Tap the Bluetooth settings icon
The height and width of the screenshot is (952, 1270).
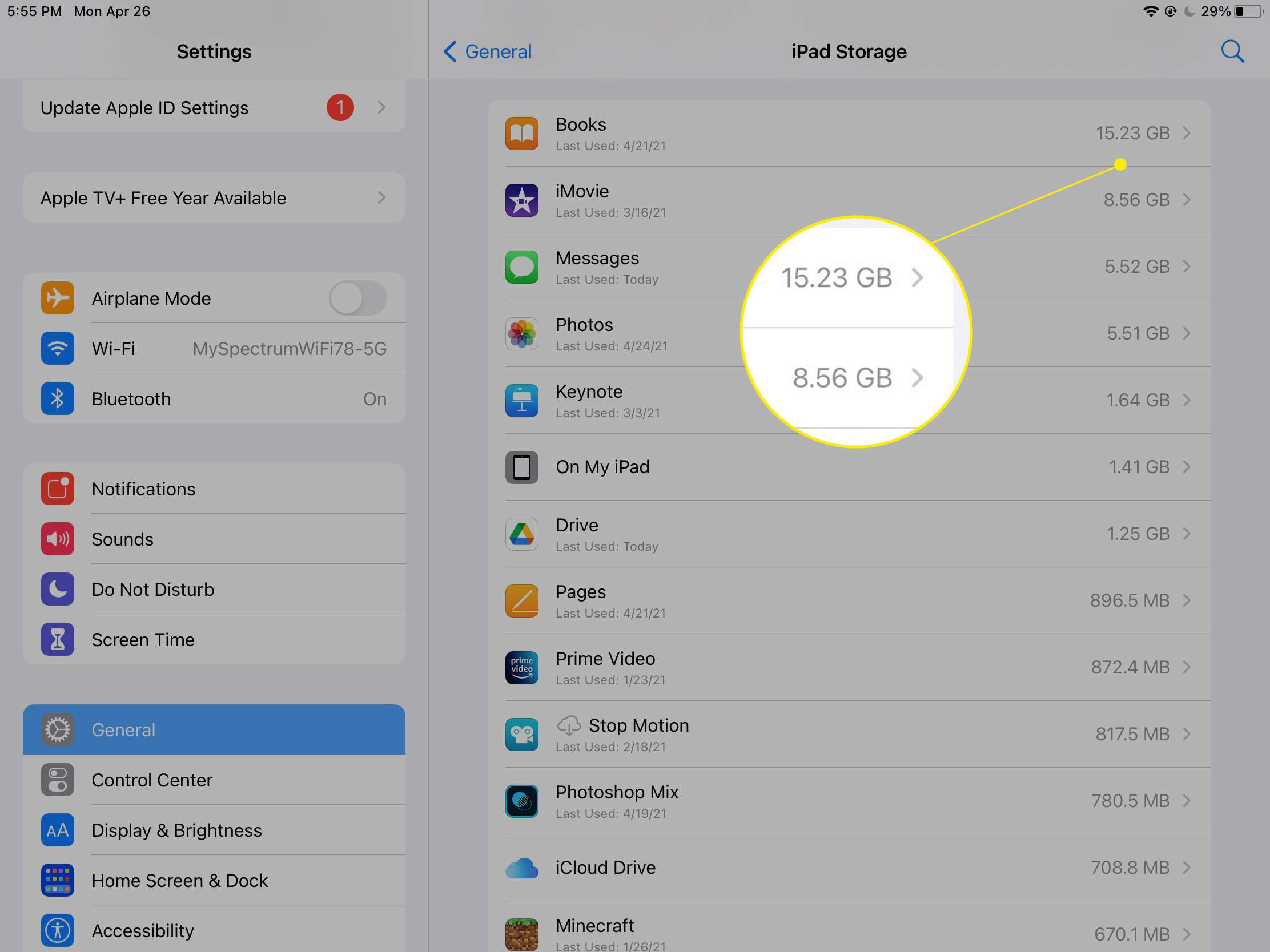click(58, 398)
